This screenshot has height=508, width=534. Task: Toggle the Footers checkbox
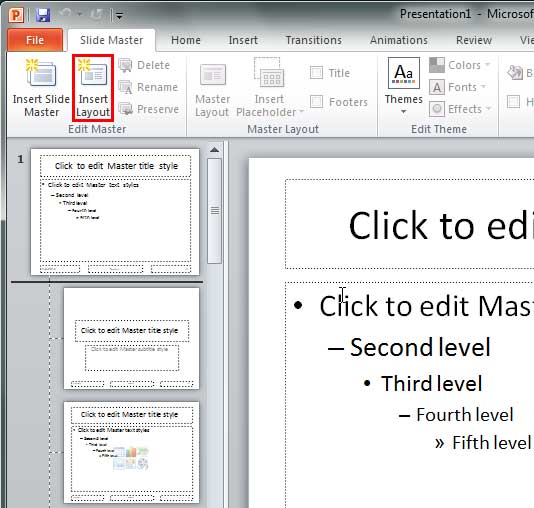point(316,101)
